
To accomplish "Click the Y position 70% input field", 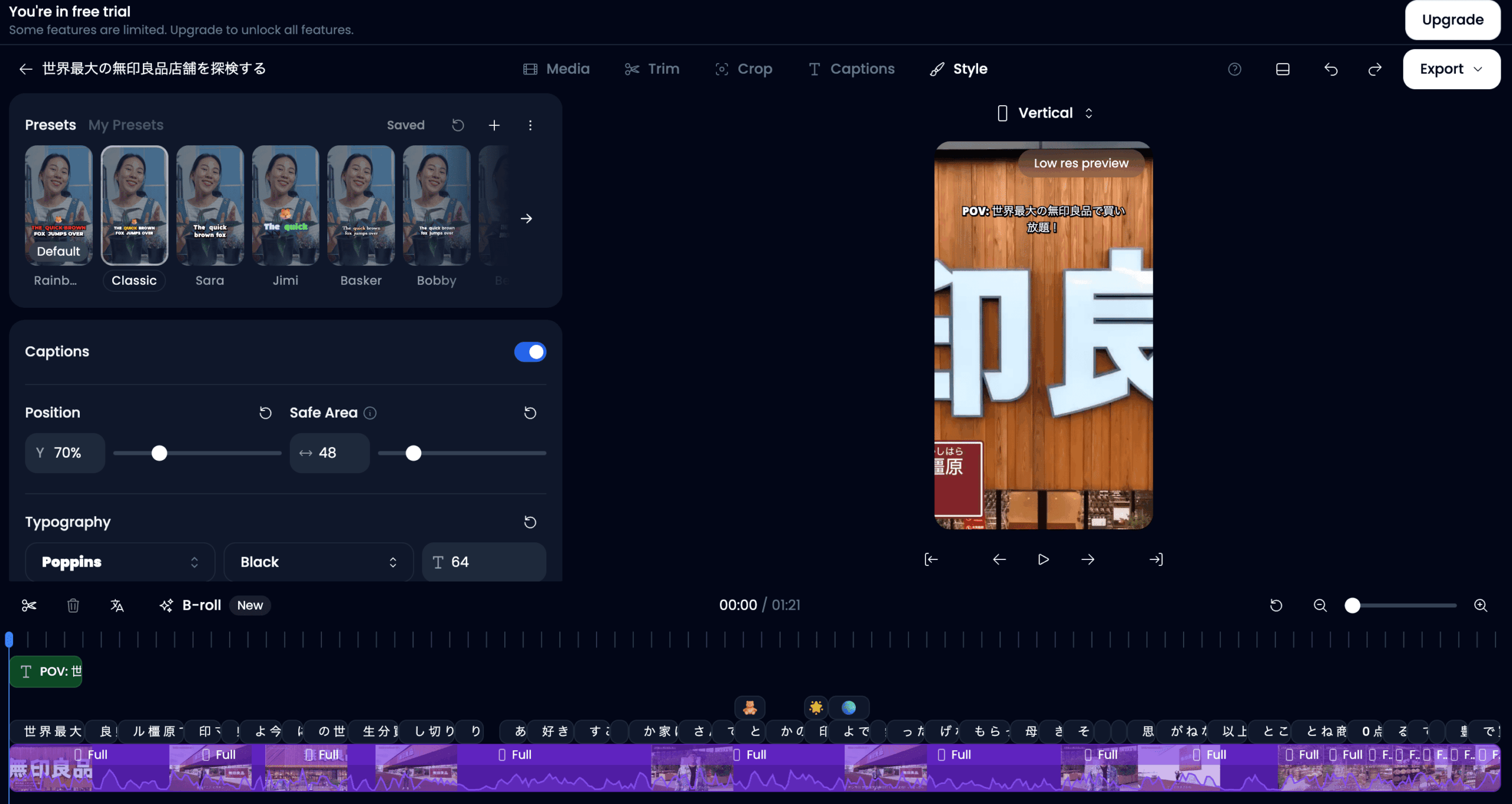I will click(x=65, y=453).
